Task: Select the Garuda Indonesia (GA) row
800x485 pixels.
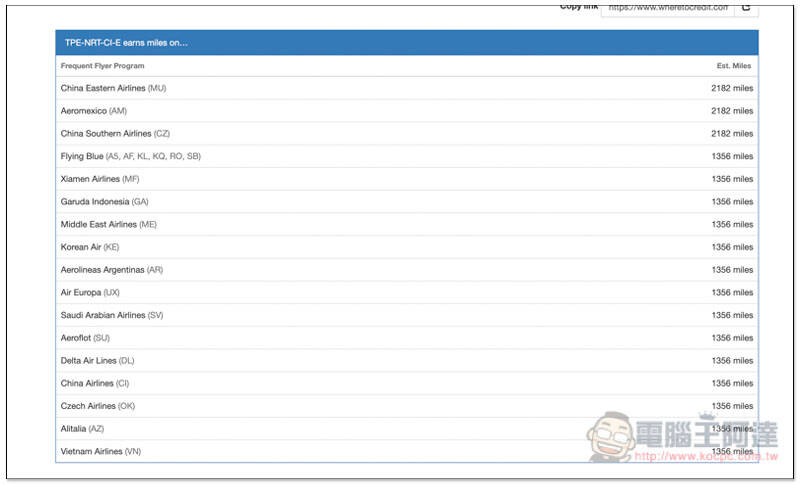Action: [x=407, y=201]
